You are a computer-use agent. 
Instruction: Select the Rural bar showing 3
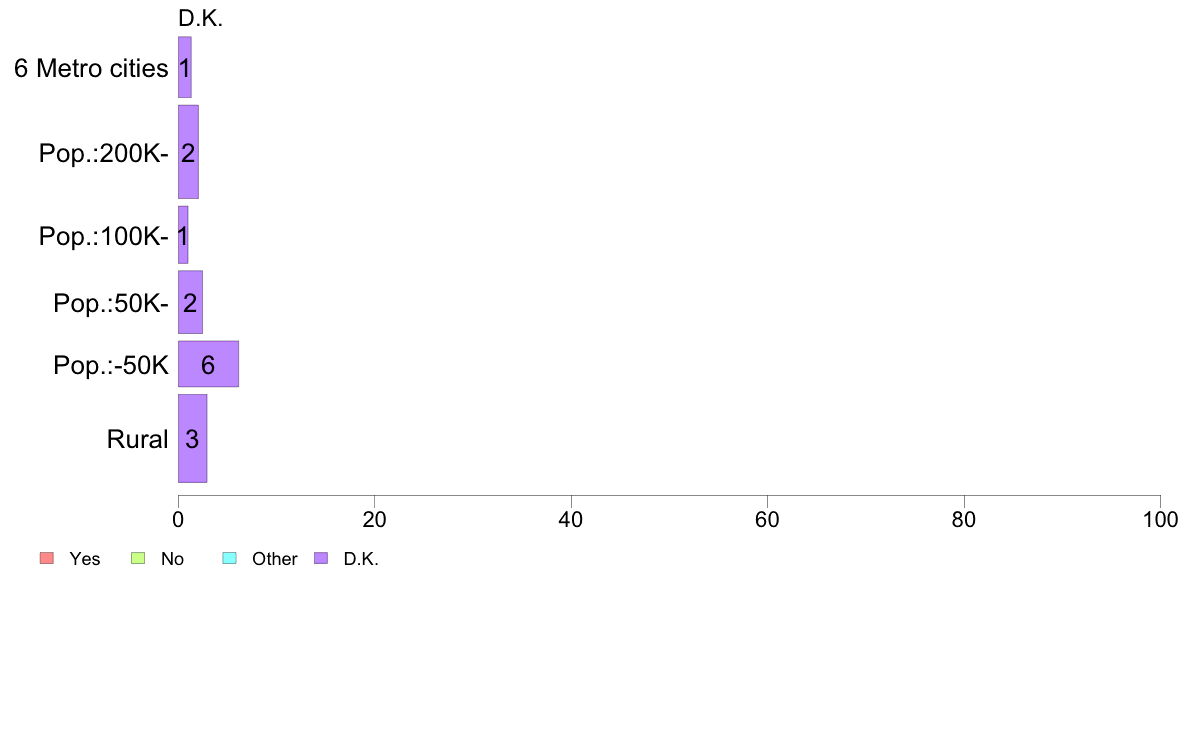(192, 439)
